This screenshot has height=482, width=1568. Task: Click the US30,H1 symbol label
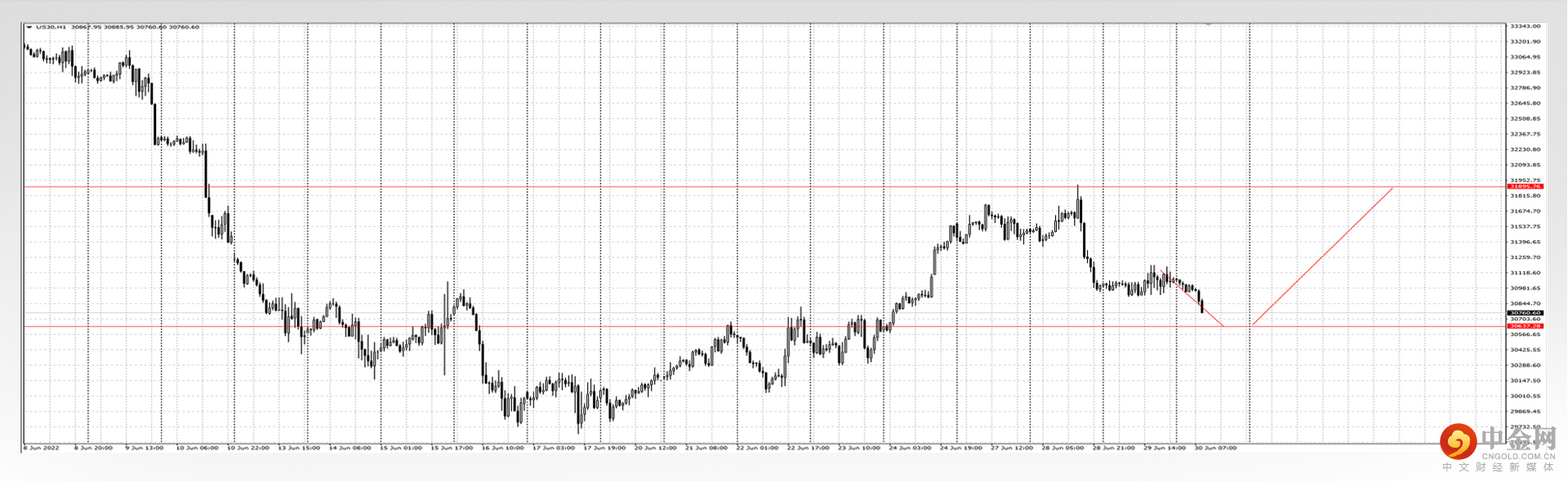tap(51, 27)
